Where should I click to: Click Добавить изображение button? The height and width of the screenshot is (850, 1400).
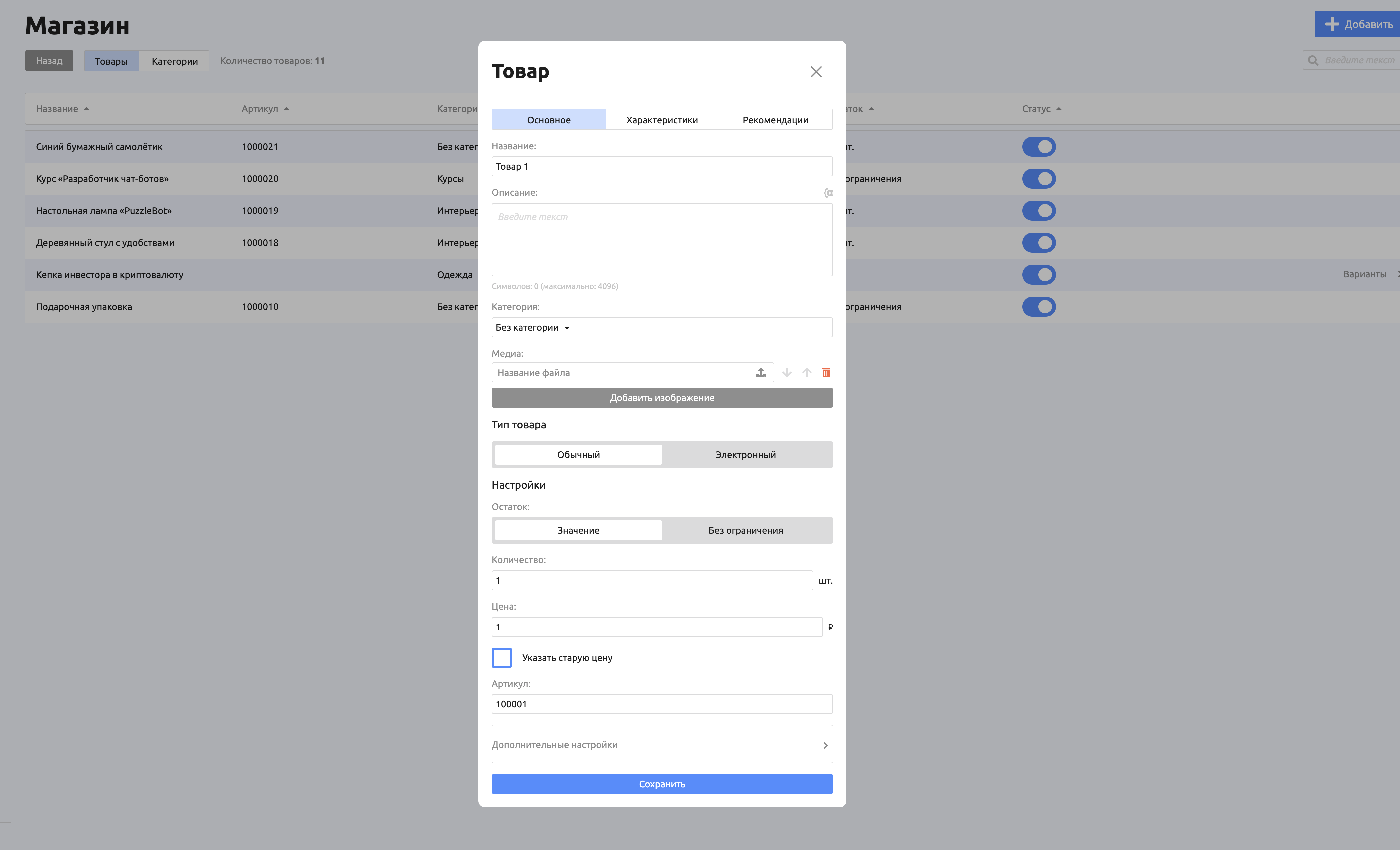click(x=662, y=397)
